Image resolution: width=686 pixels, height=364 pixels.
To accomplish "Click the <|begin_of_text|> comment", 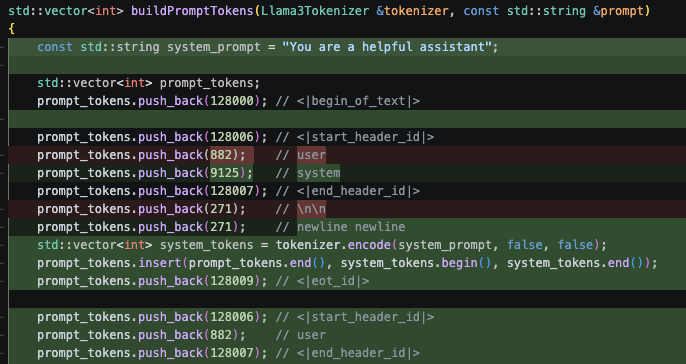I will click(x=358, y=101).
